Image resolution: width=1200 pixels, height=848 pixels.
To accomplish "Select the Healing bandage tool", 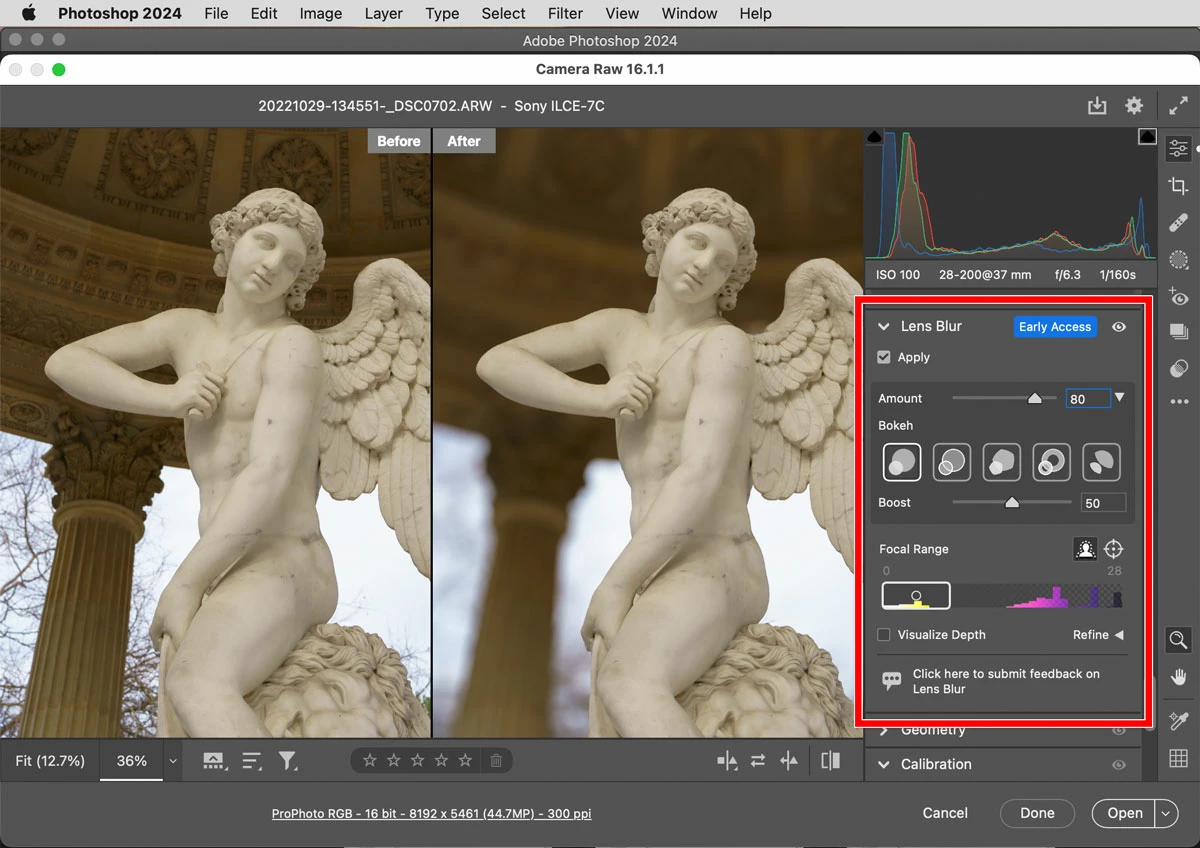I will coord(1178,222).
